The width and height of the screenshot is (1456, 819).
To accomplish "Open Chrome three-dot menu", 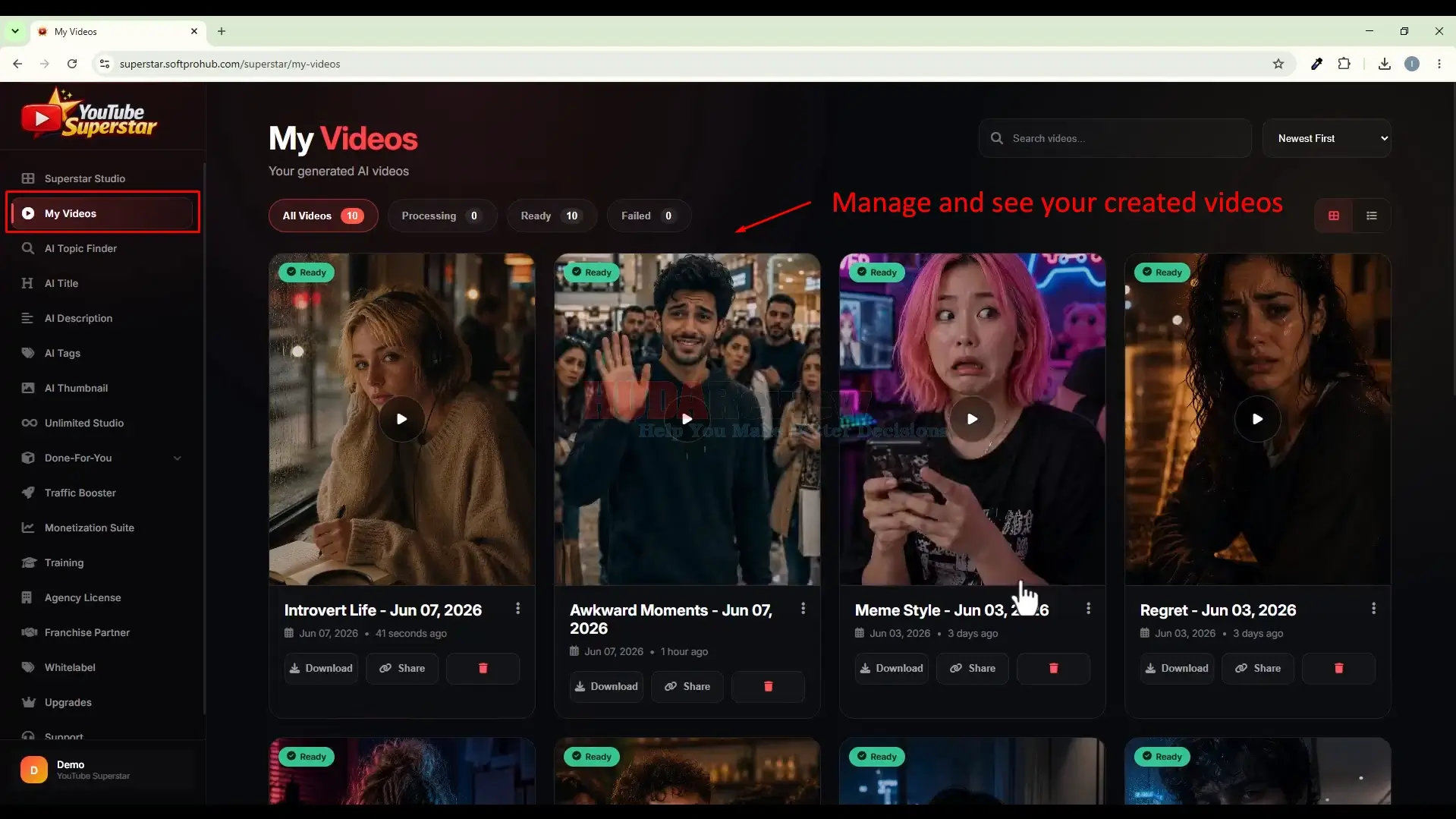I will [1439, 64].
